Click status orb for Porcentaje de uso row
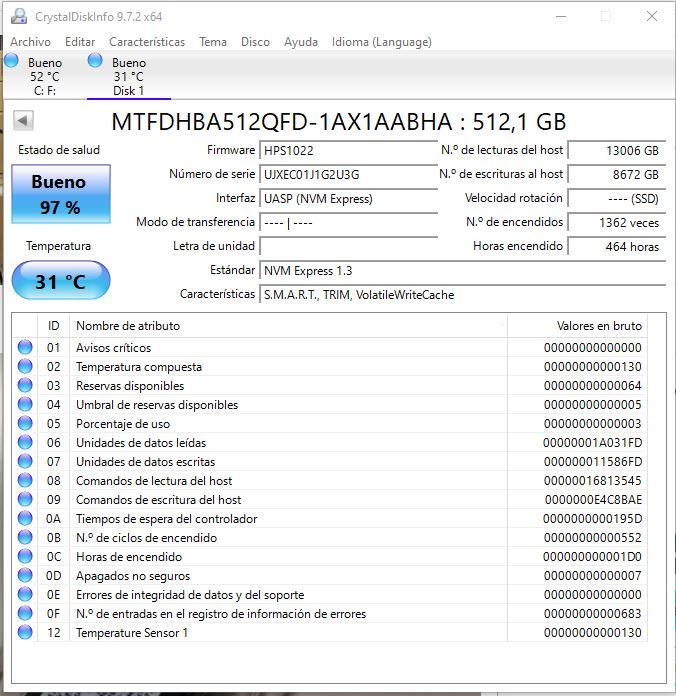The height and width of the screenshot is (696, 676). [25, 423]
